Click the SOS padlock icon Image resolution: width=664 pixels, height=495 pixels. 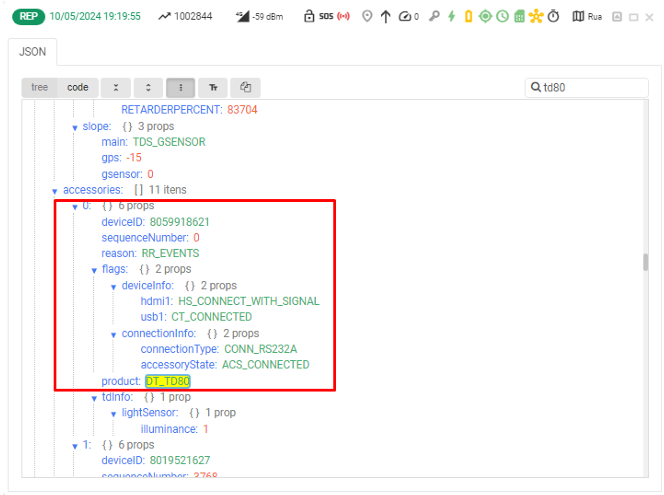[312, 17]
